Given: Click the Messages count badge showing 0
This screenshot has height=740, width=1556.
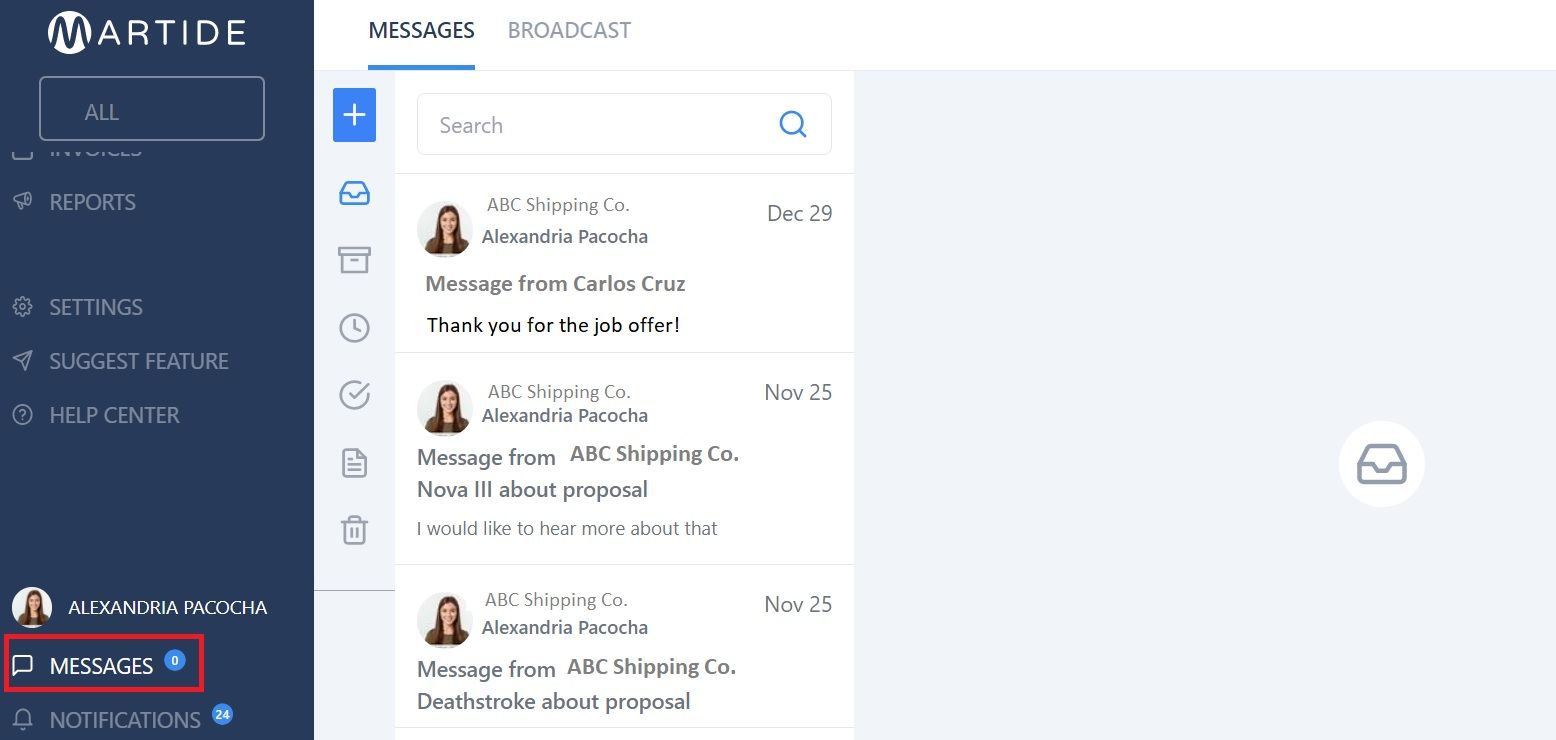Looking at the screenshot, I should point(175,660).
